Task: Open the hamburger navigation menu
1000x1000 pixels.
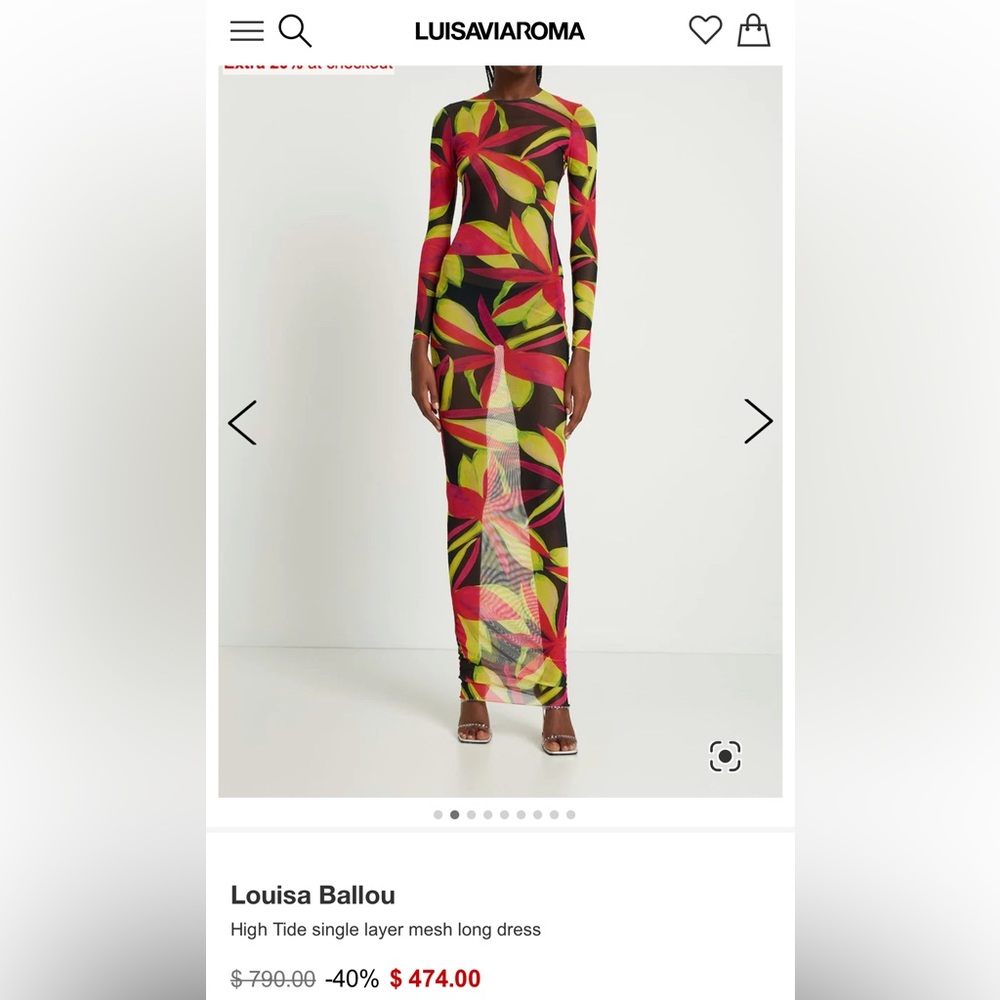Action: point(246,31)
